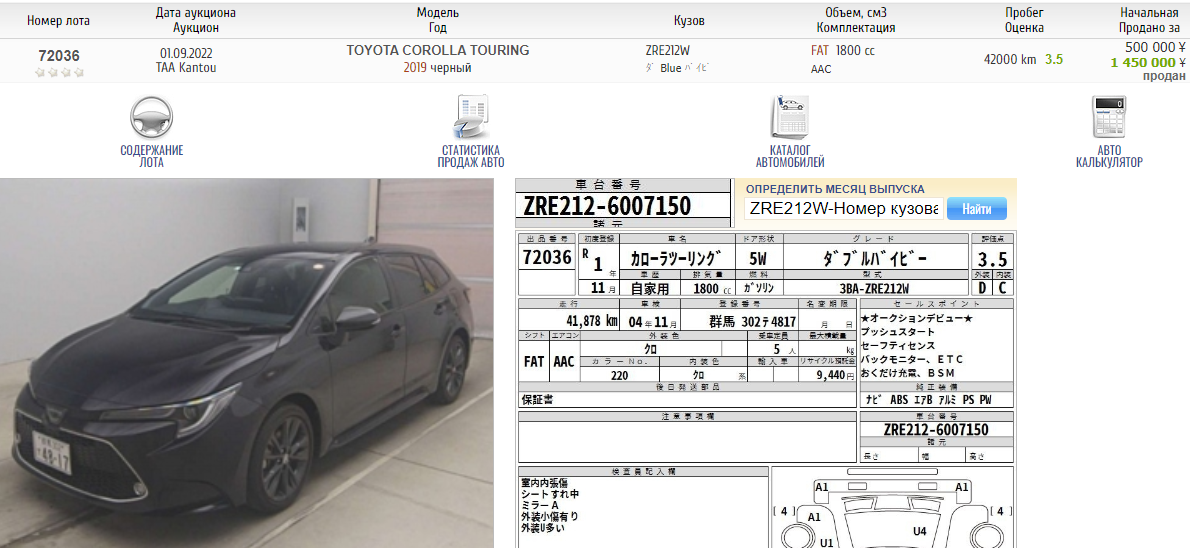Image resolution: width=1190 pixels, height=548 pixels.
Task: Open the sales statistics chart icon
Action: click(471, 117)
